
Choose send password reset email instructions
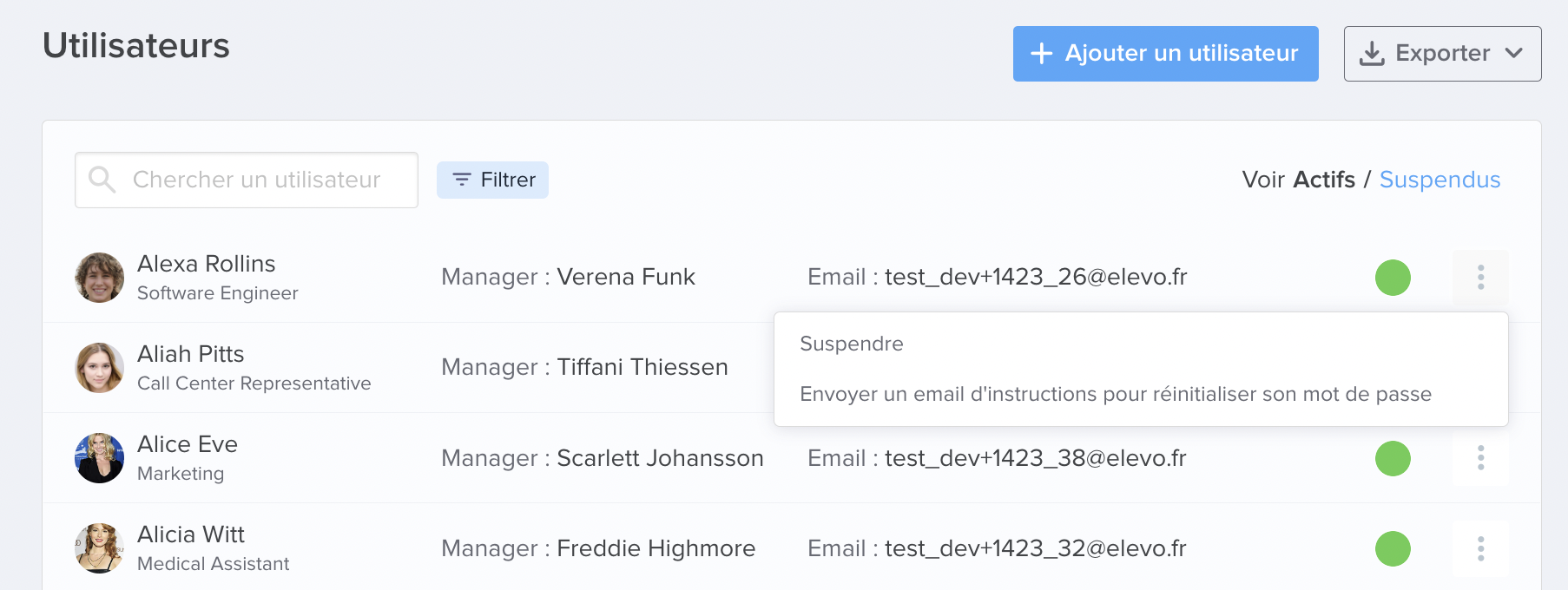(1116, 394)
